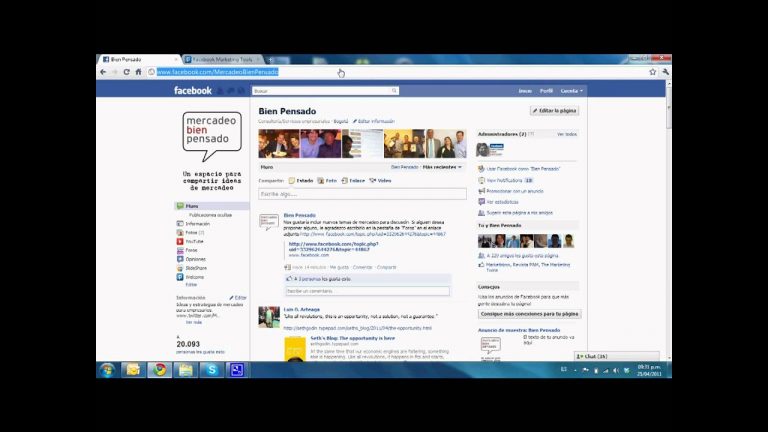The width and height of the screenshot is (768, 432).
Task: Open the file explorer folder in taskbar
Action: point(186,370)
